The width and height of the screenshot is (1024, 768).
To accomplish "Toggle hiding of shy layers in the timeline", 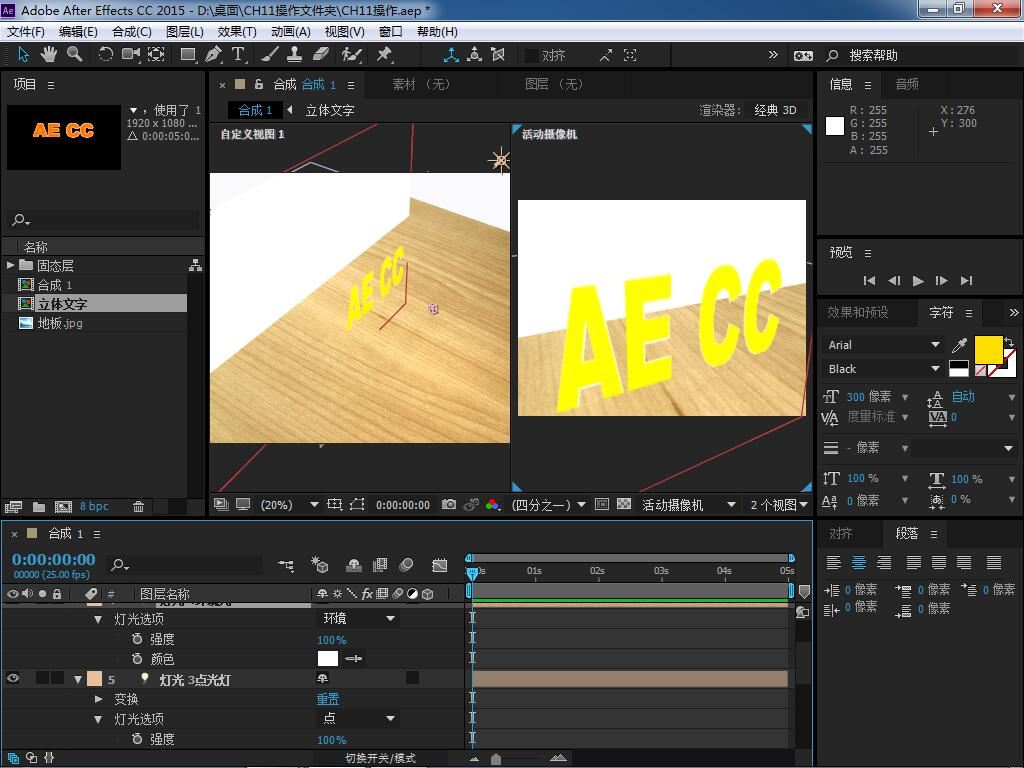I will click(x=353, y=565).
